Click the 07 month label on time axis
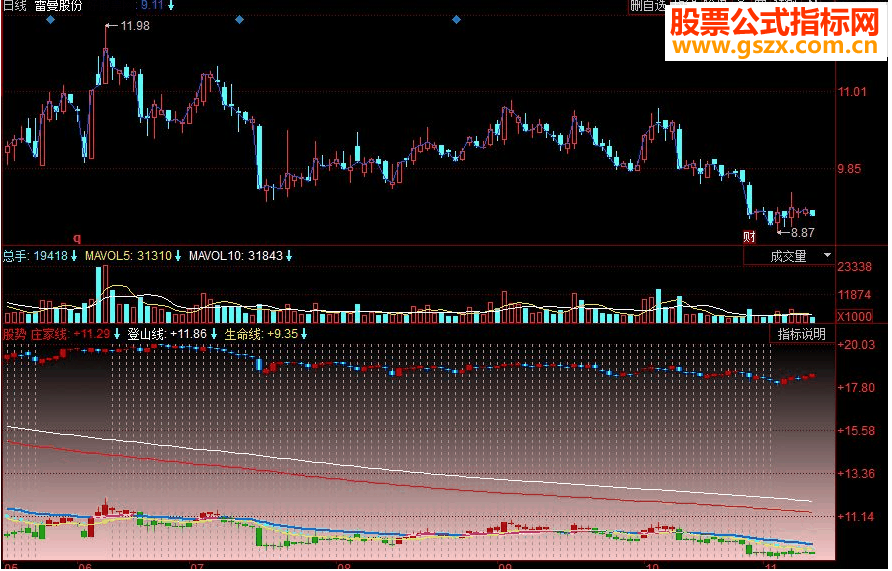892x571 pixels. (197, 567)
